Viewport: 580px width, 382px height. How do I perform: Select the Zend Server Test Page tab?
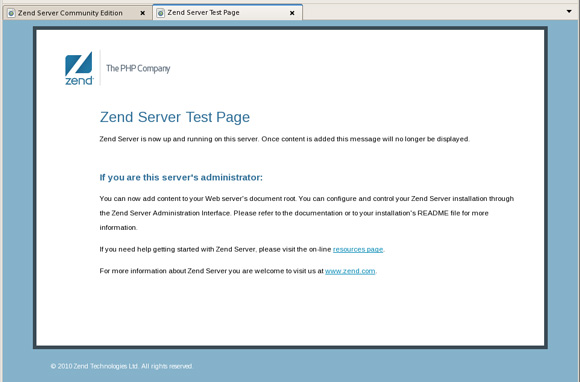(227, 12)
